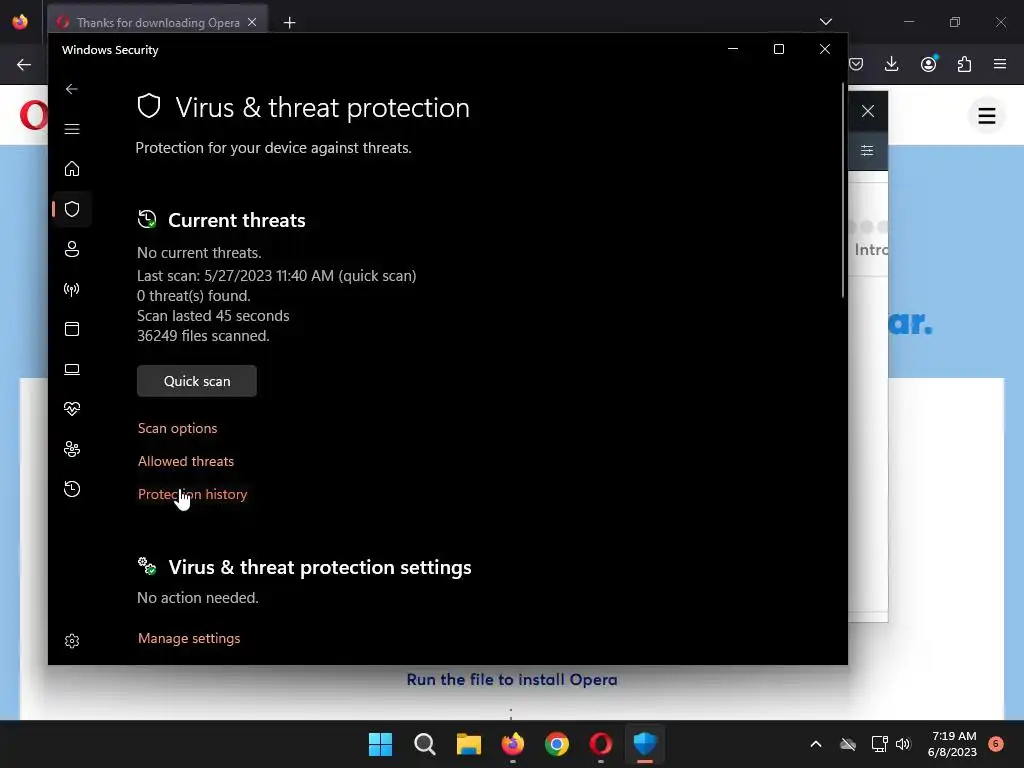This screenshot has height=768, width=1024.
Task: Open Firefox extensions puzzle icon
Action: (x=964, y=64)
